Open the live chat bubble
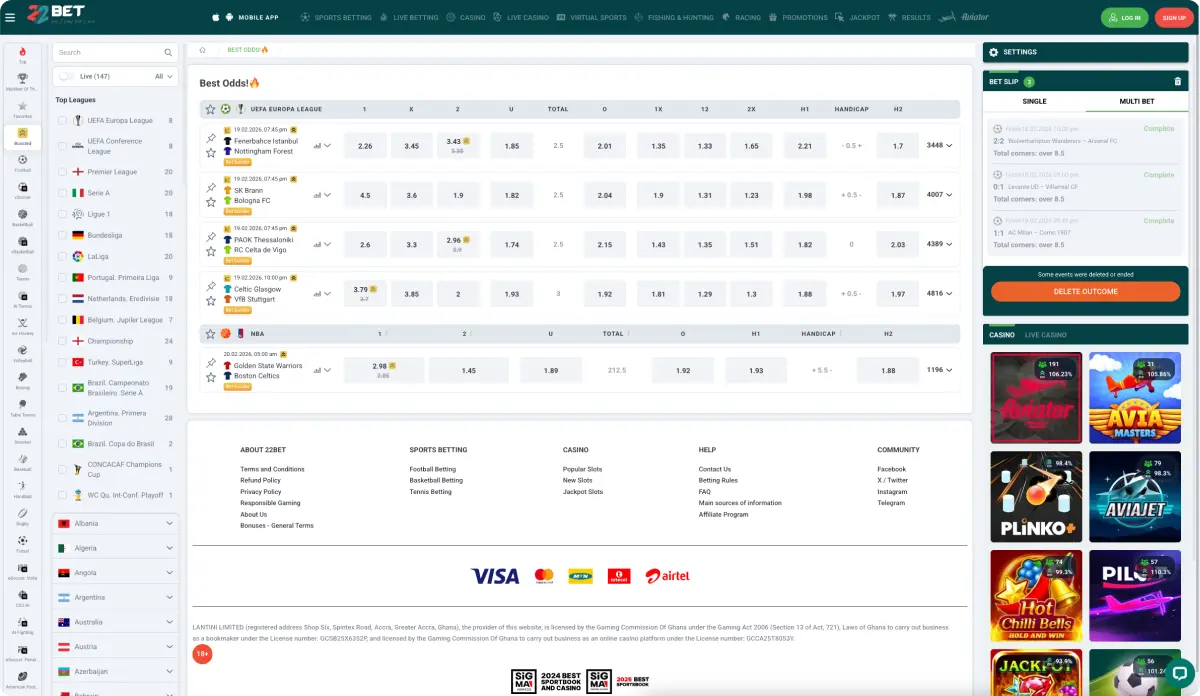The image size is (1200, 696). coord(1179,673)
